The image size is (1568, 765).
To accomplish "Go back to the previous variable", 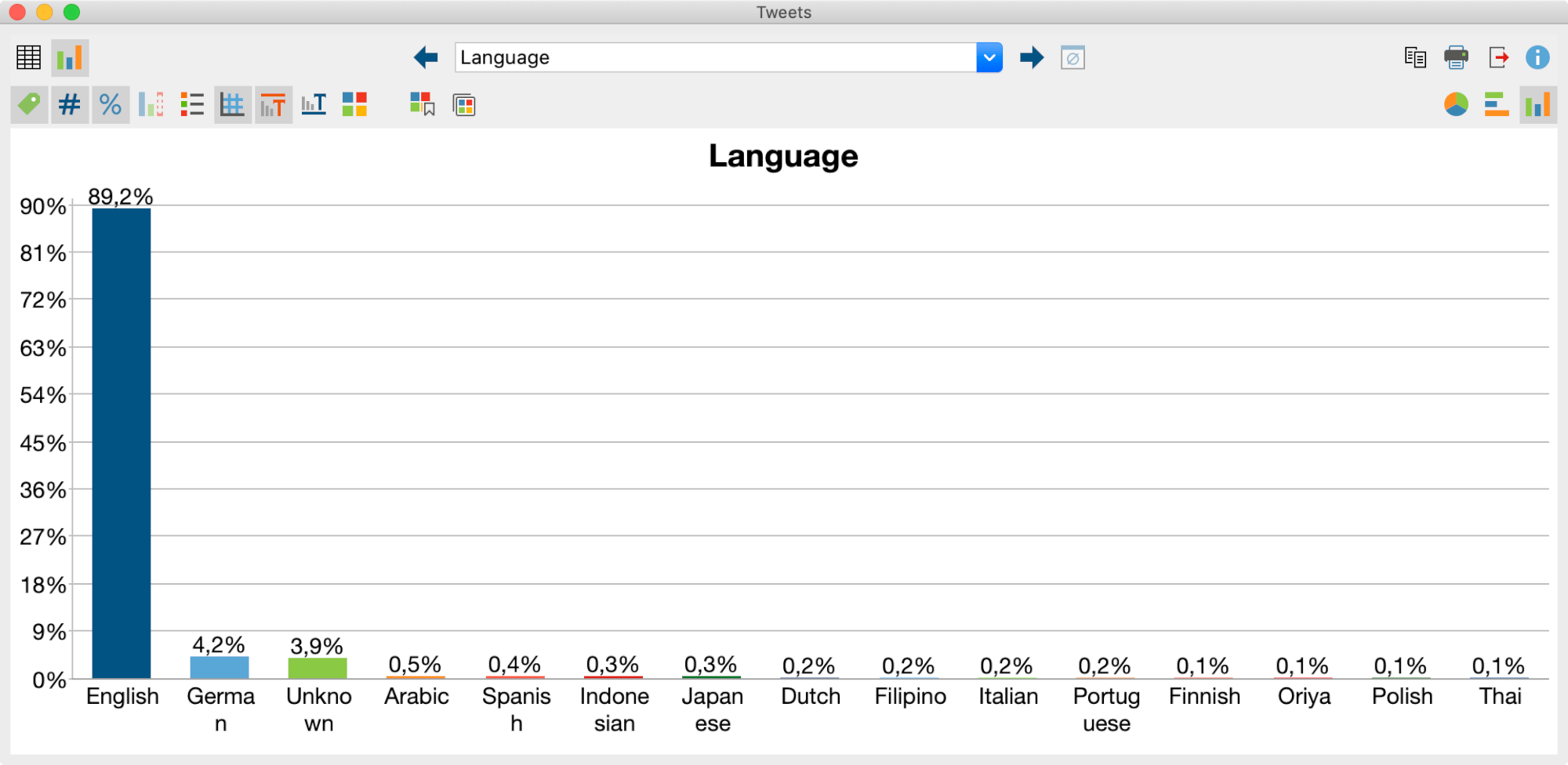I will click(425, 57).
